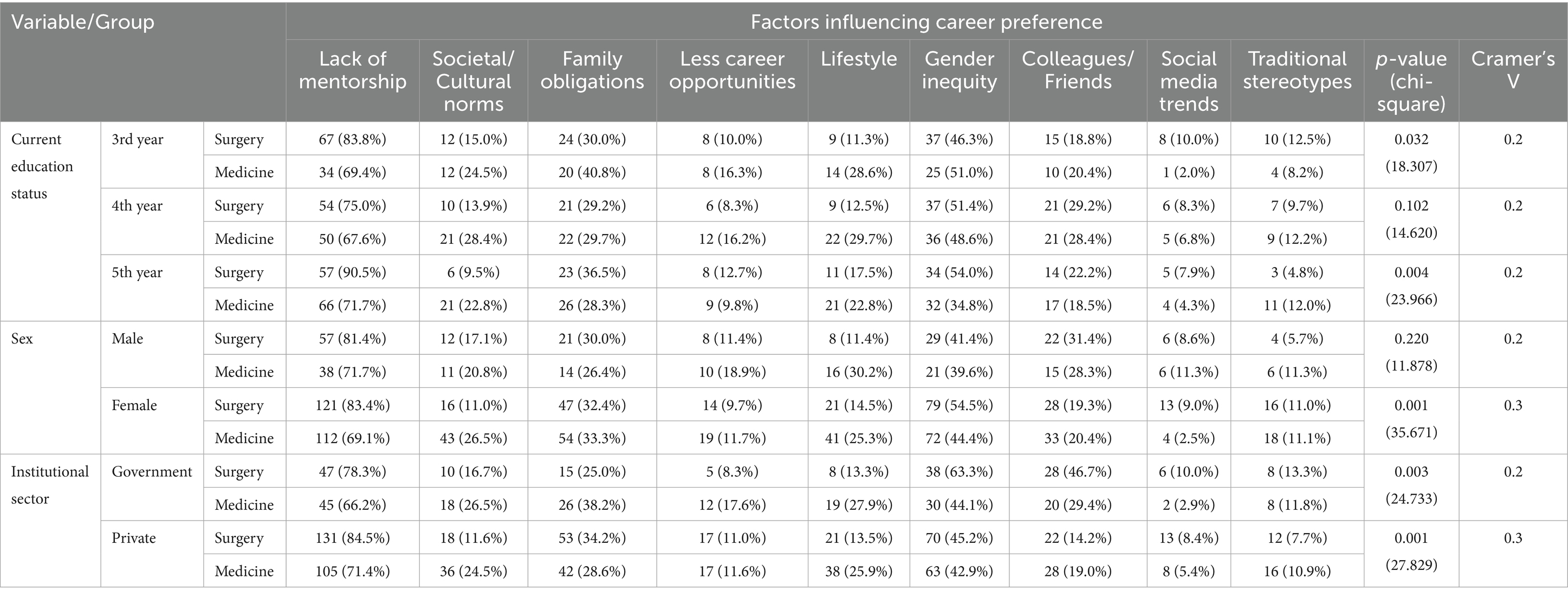Select the Less career opportunities header
Image resolution: width=1568 pixels, height=597 pixels.
pos(731,70)
